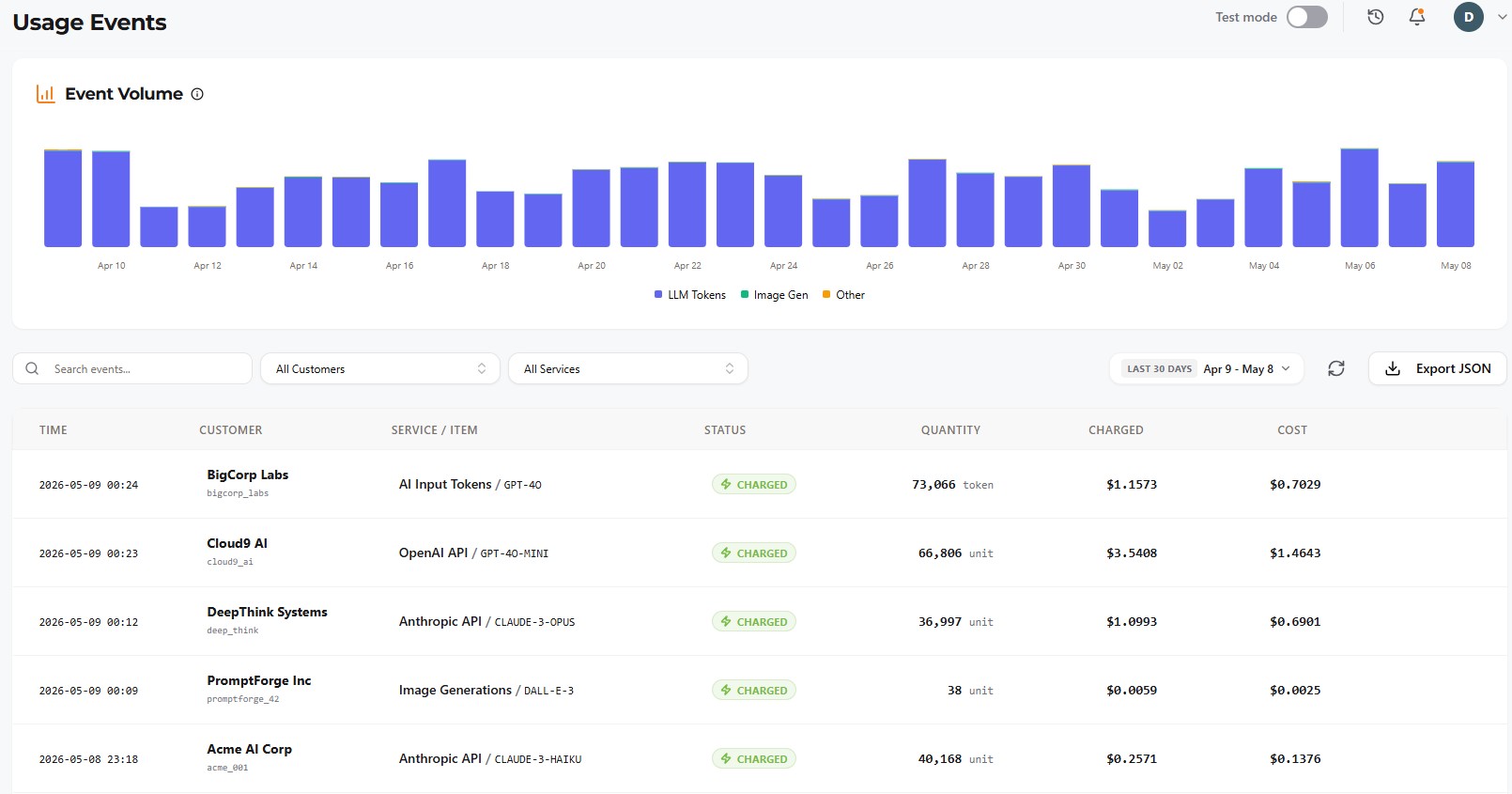Click the user avatar D

click(1469, 17)
